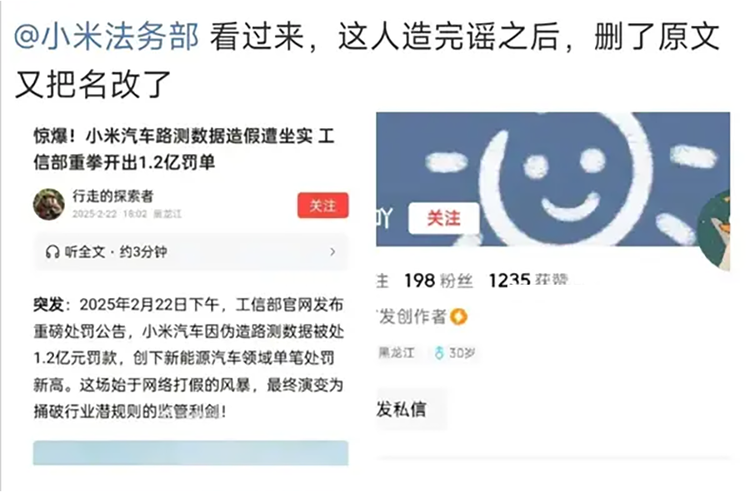
Task: Open the light blue image below the article
Action: [x=190, y=453]
